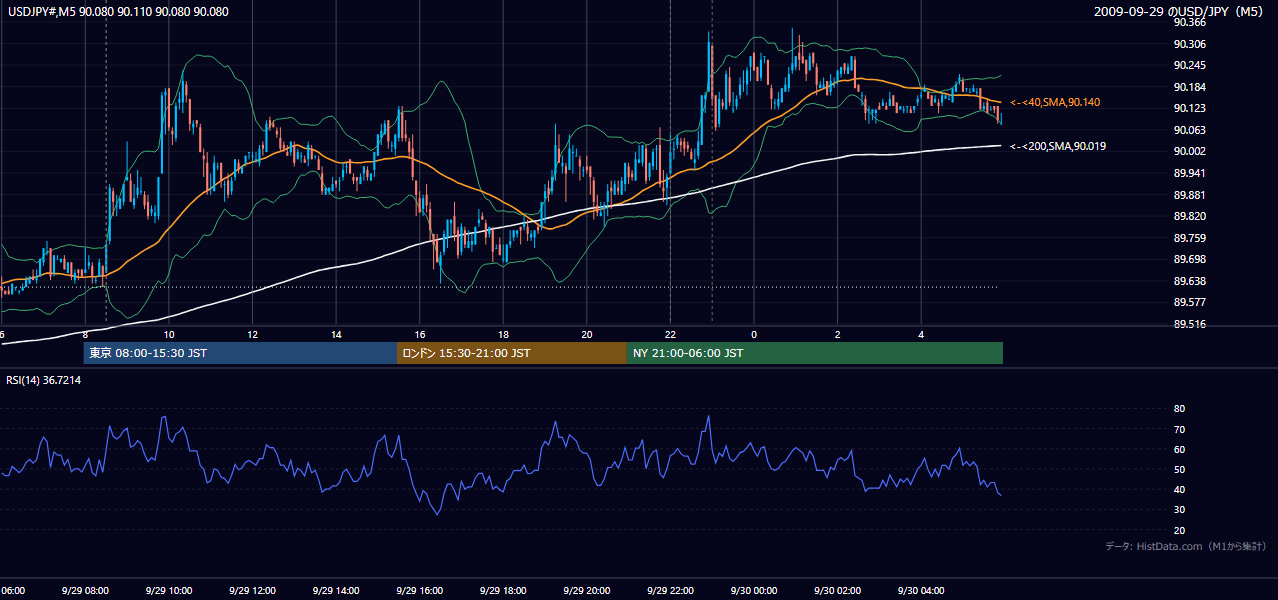This screenshot has width=1278, height=600.
Task: Click the 9/29 12:00 date label
Action: [253, 590]
